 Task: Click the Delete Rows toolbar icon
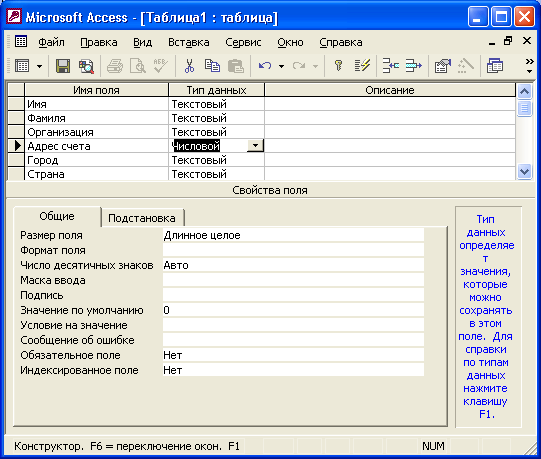pyautogui.click(x=413, y=66)
